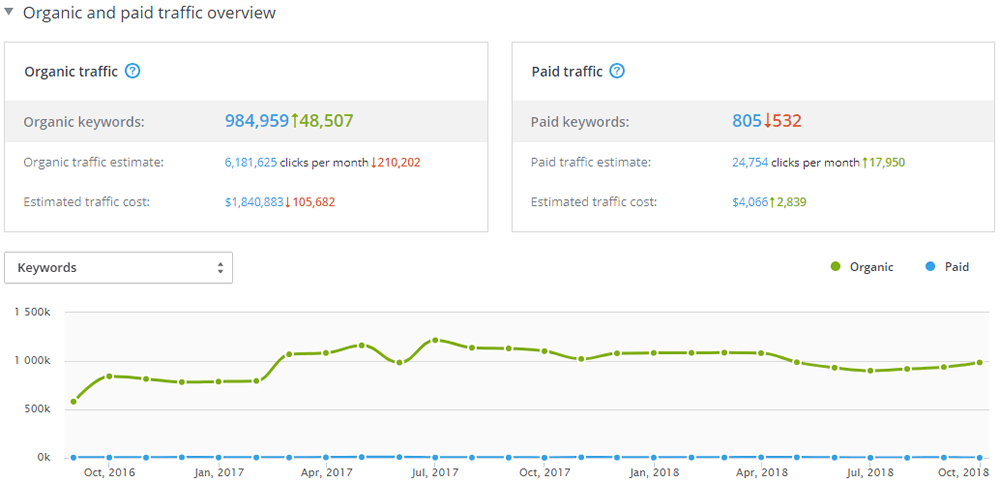Select the Jul, 2017 organic peak data point
The width and height of the screenshot is (1000, 483).
(x=435, y=341)
